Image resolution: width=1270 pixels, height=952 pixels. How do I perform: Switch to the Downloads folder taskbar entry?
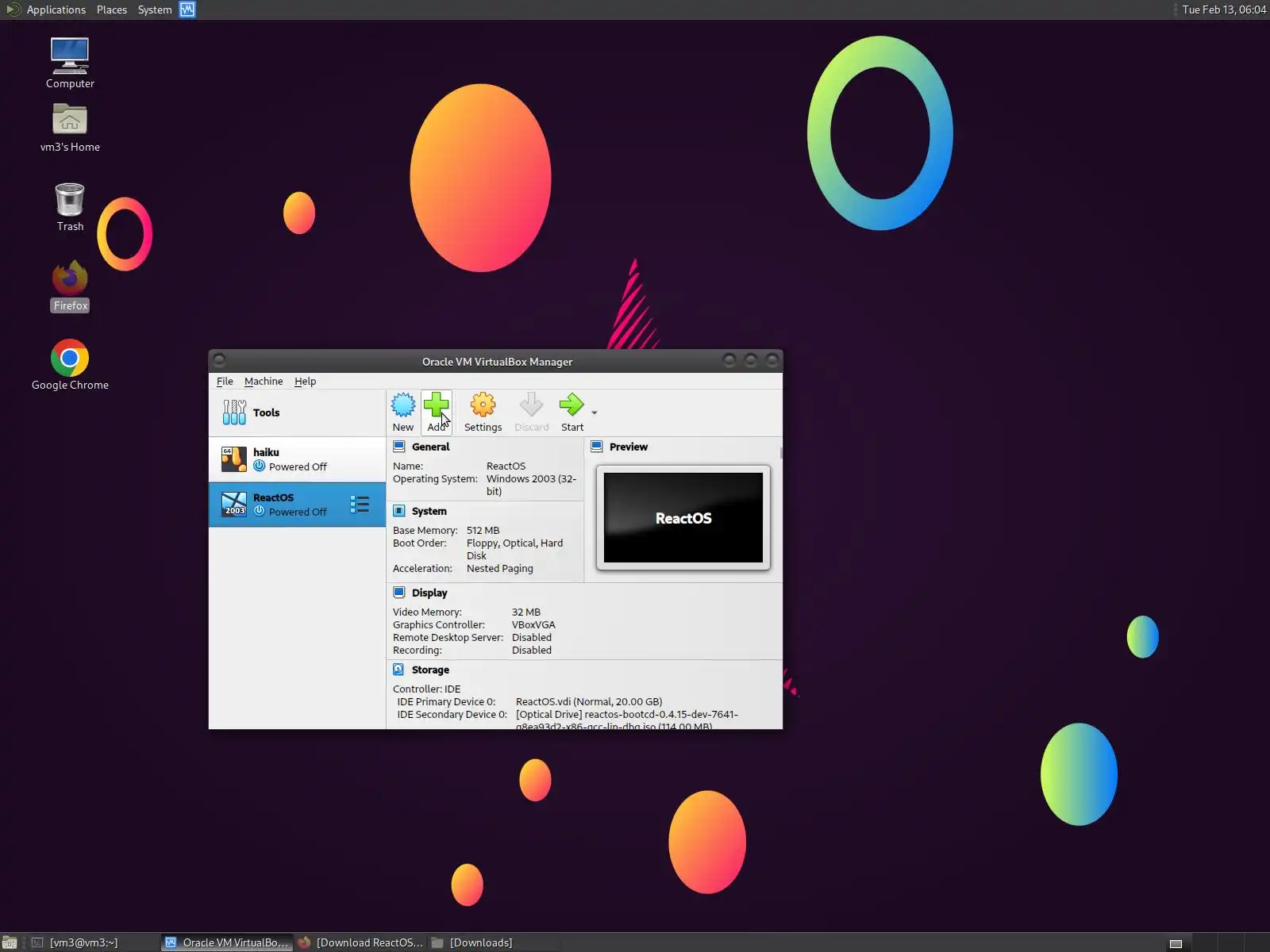[x=494, y=942]
